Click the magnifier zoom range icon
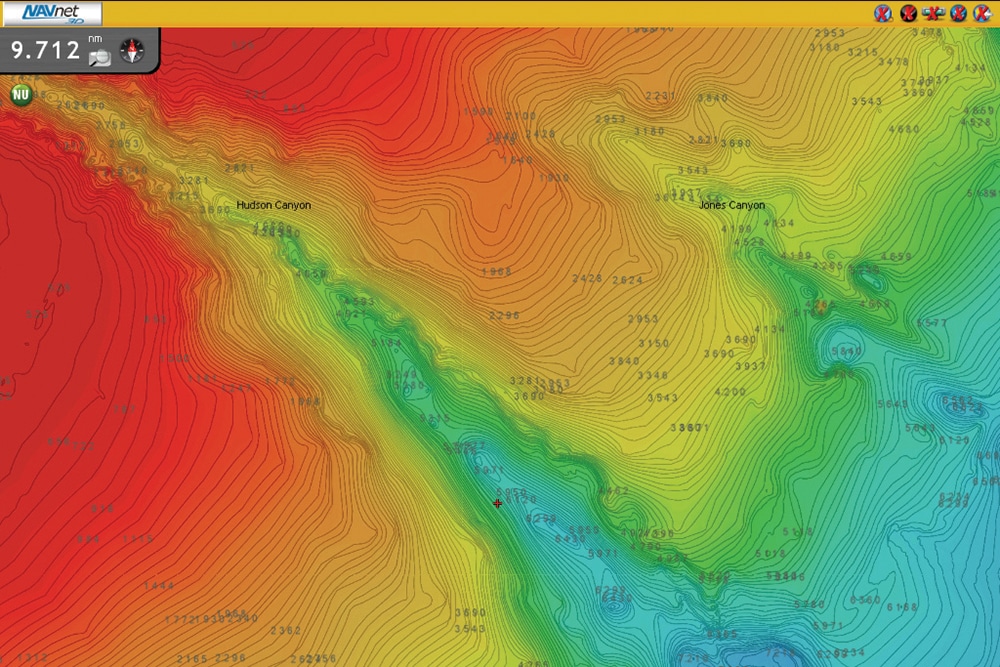Screen dimensions: 1000x667 tap(99, 57)
